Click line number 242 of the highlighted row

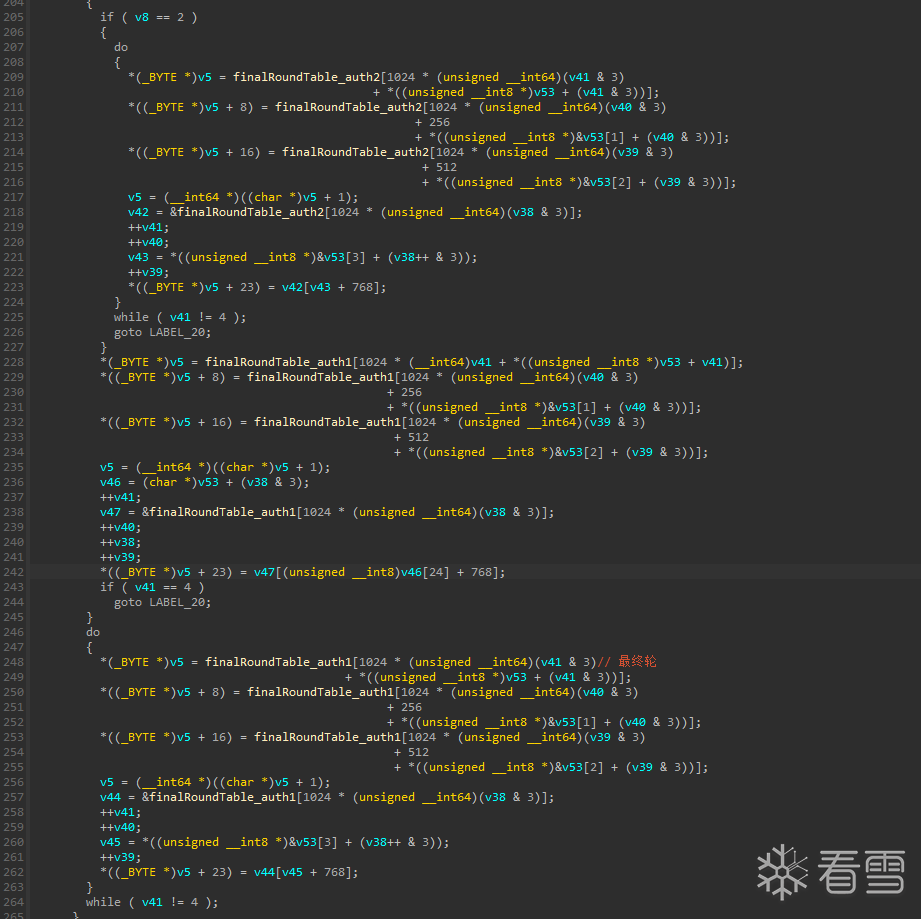coord(13,572)
